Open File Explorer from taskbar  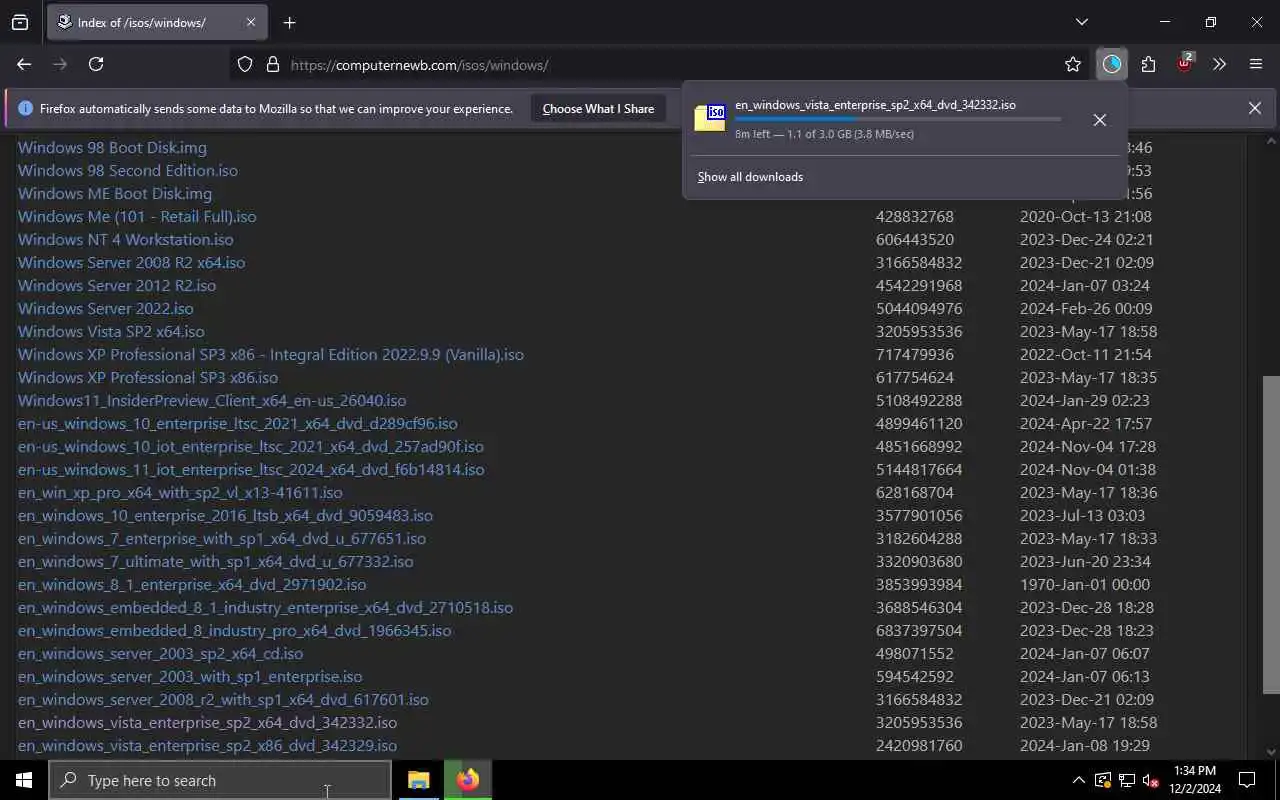point(418,780)
